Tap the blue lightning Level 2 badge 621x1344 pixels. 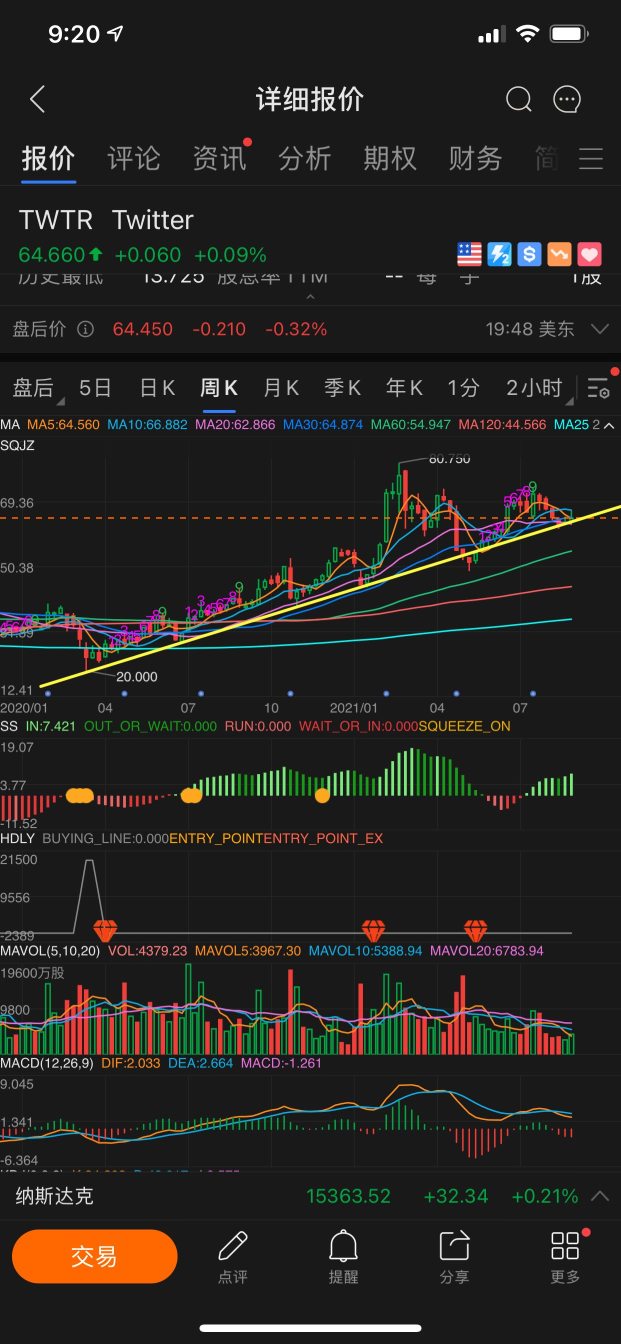499,254
